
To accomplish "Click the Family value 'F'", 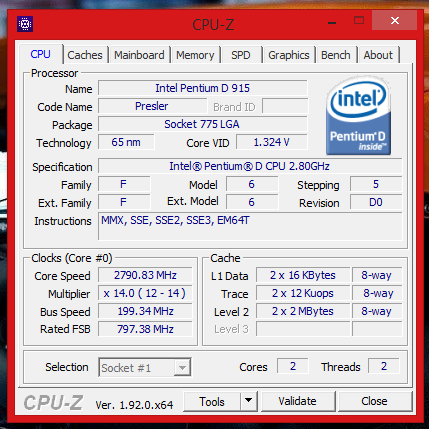I will (124, 184).
